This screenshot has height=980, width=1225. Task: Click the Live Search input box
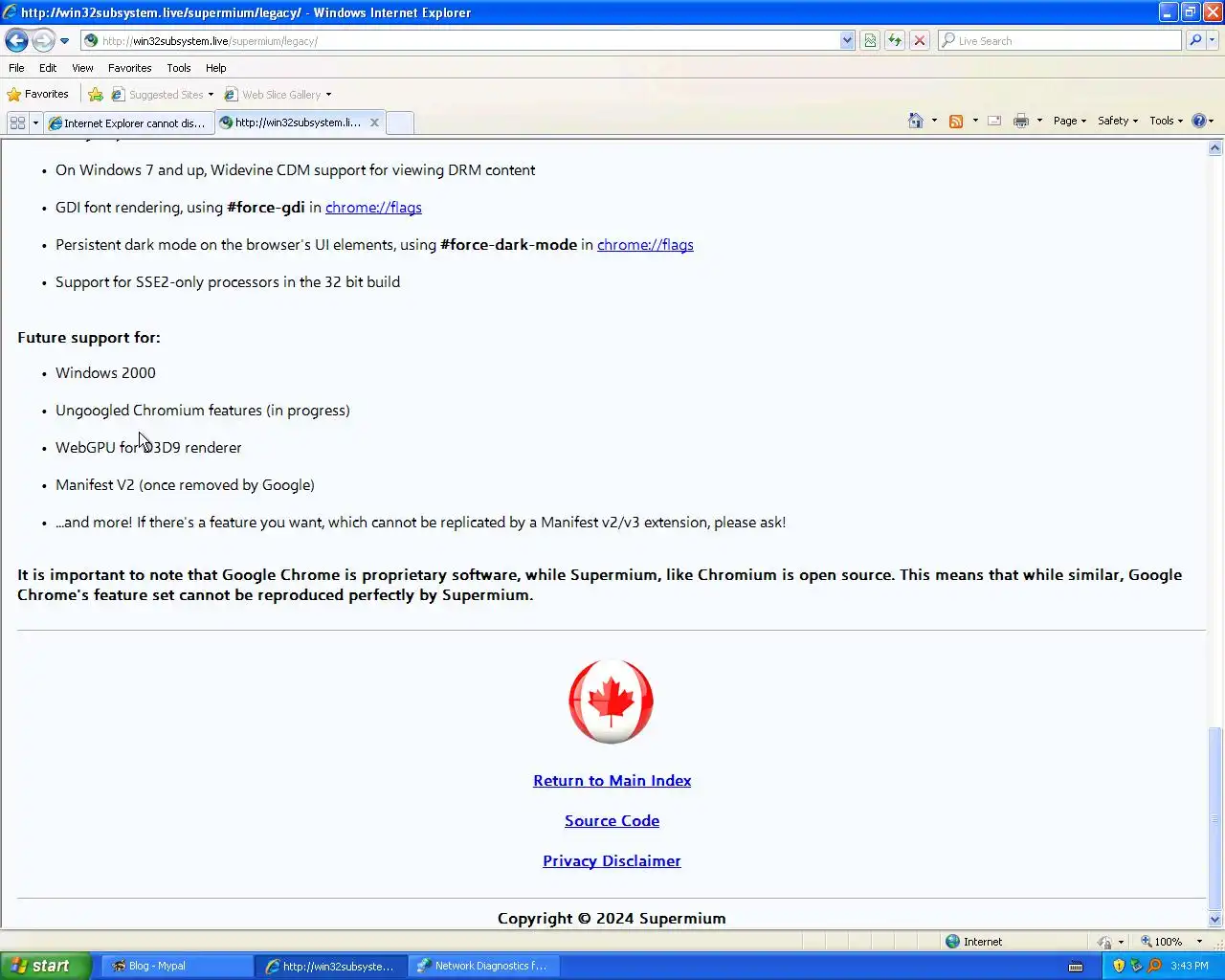1060,40
